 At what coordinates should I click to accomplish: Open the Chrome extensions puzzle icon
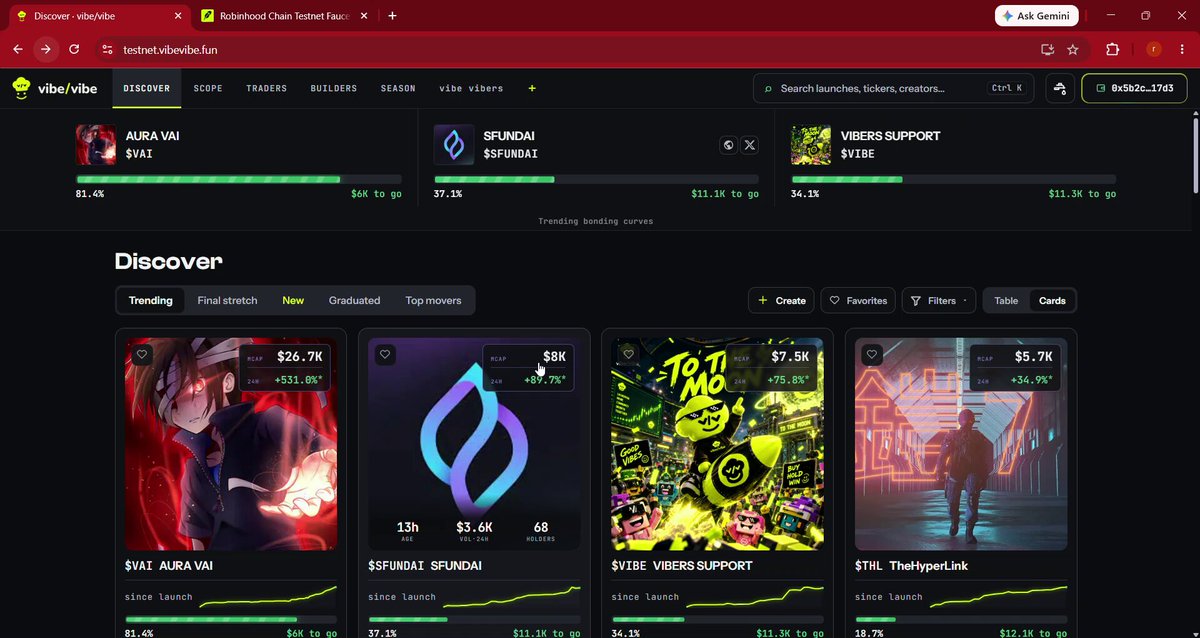(1112, 49)
